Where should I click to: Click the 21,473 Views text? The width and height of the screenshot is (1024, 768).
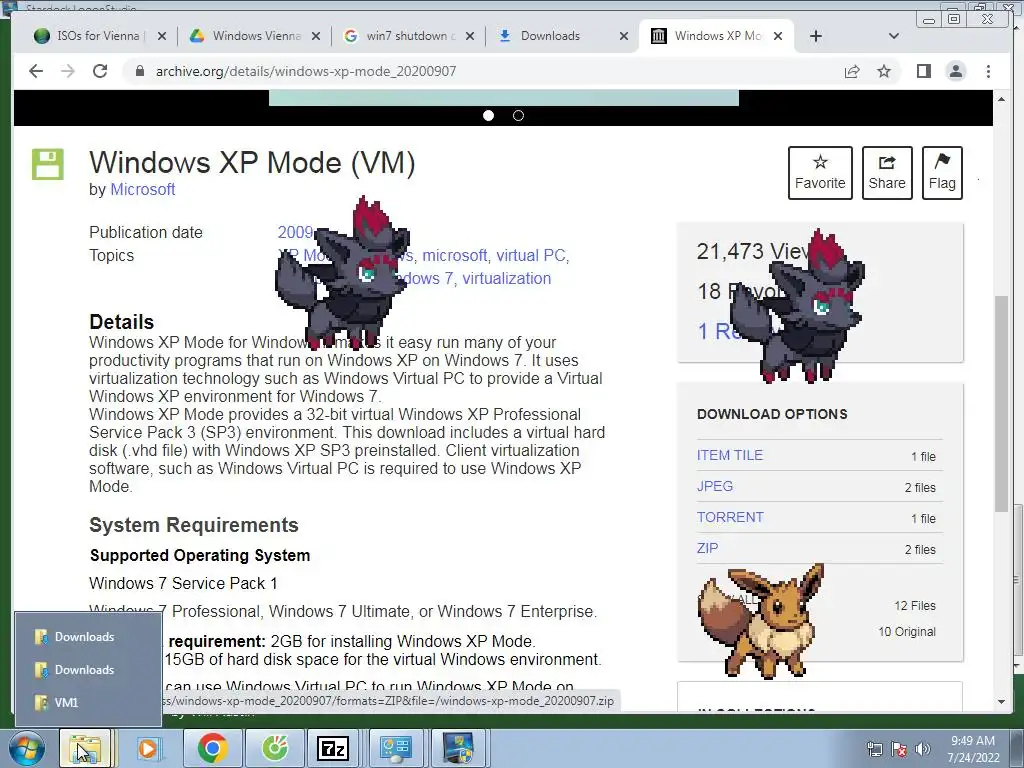pos(754,251)
